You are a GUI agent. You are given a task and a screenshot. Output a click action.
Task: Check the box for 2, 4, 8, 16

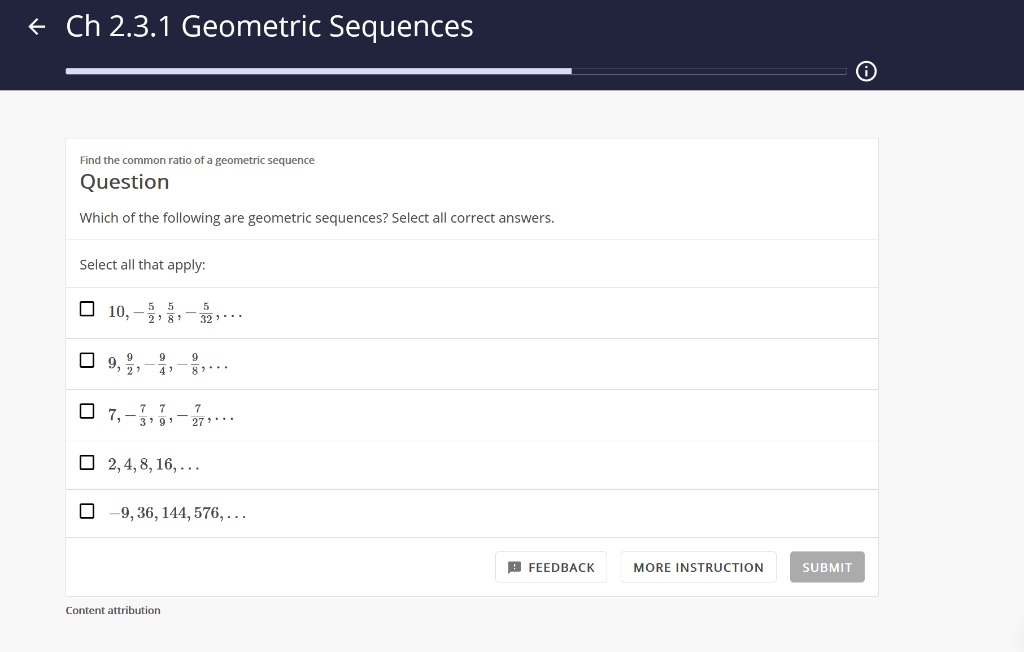(x=87, y=463)
